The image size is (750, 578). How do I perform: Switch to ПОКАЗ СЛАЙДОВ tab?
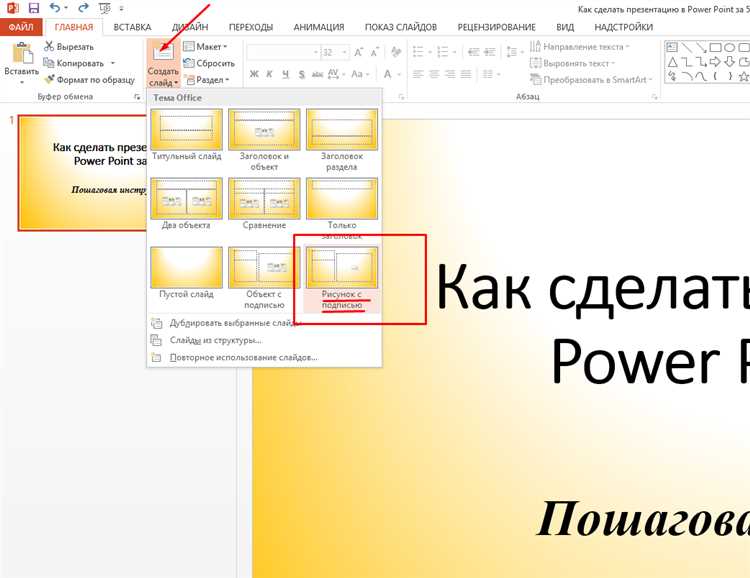coord(401,27)
